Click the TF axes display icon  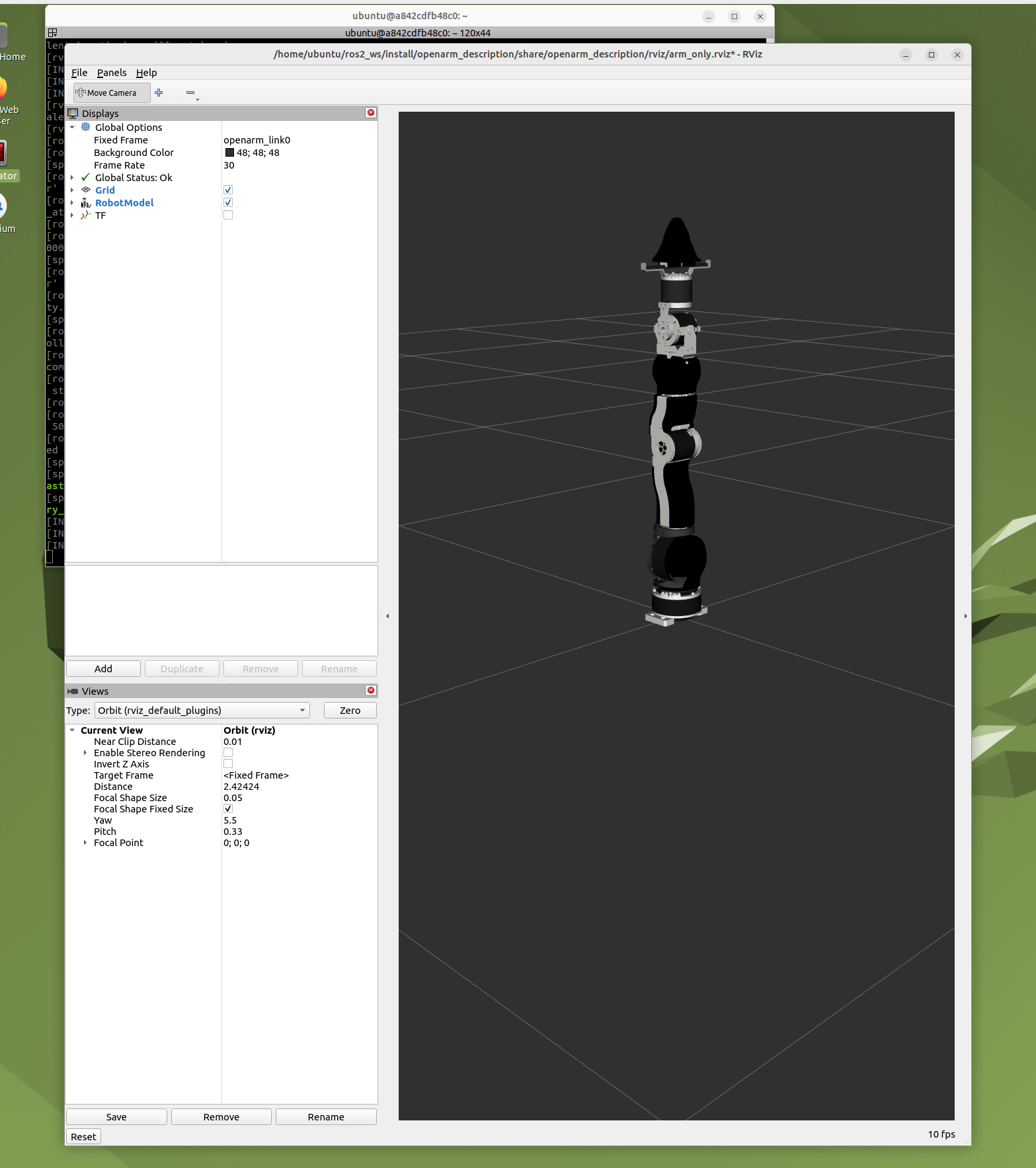click(x=86, y=215)
